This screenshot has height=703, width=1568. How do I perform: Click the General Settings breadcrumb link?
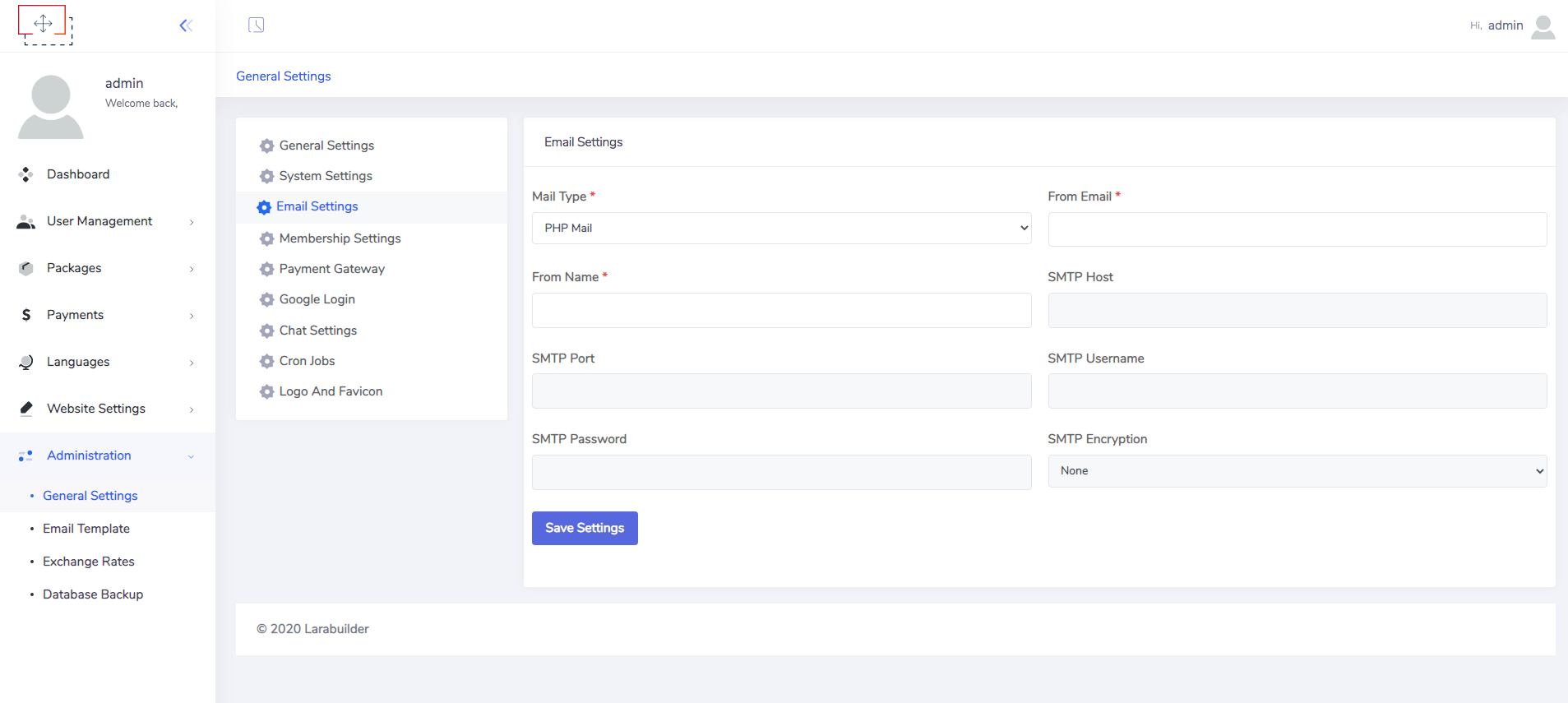pyautogui.click(x=284, y=76)
